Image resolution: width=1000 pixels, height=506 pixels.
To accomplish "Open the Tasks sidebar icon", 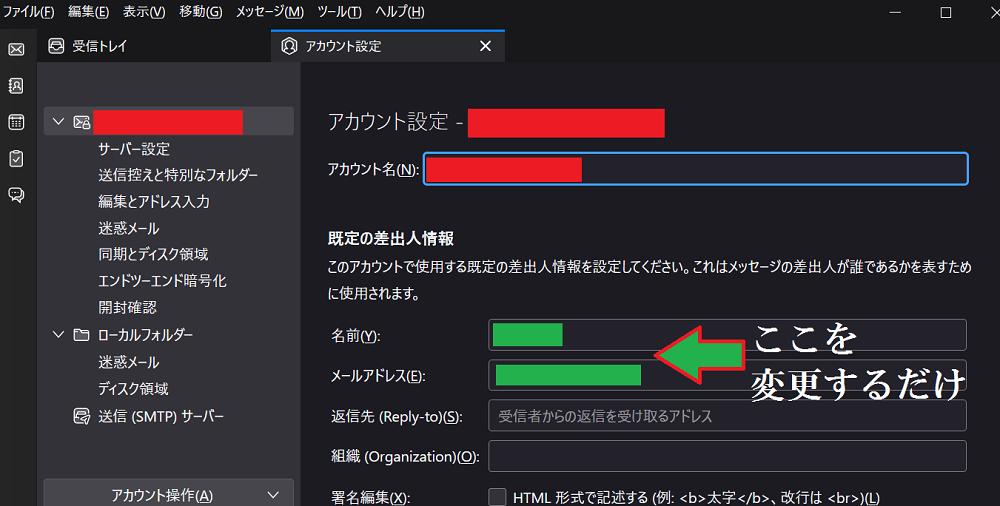I will [16, 158].
